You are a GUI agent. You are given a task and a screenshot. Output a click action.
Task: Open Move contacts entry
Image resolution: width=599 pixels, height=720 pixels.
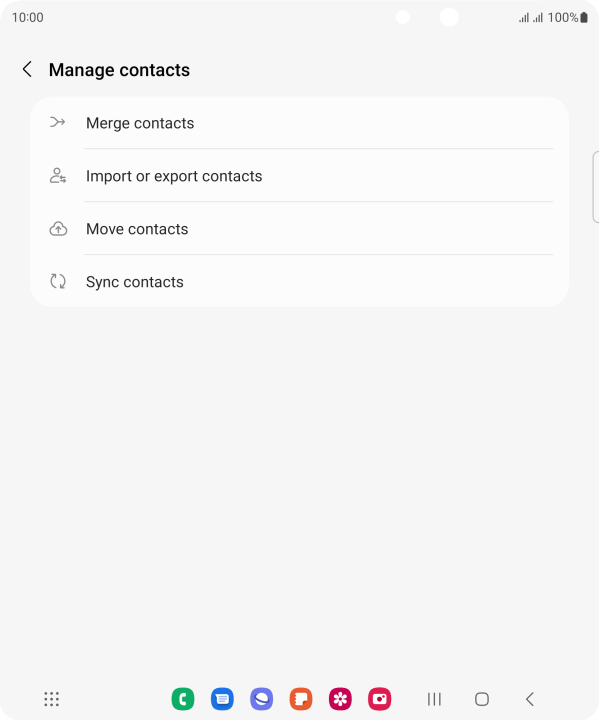[300, 229]
